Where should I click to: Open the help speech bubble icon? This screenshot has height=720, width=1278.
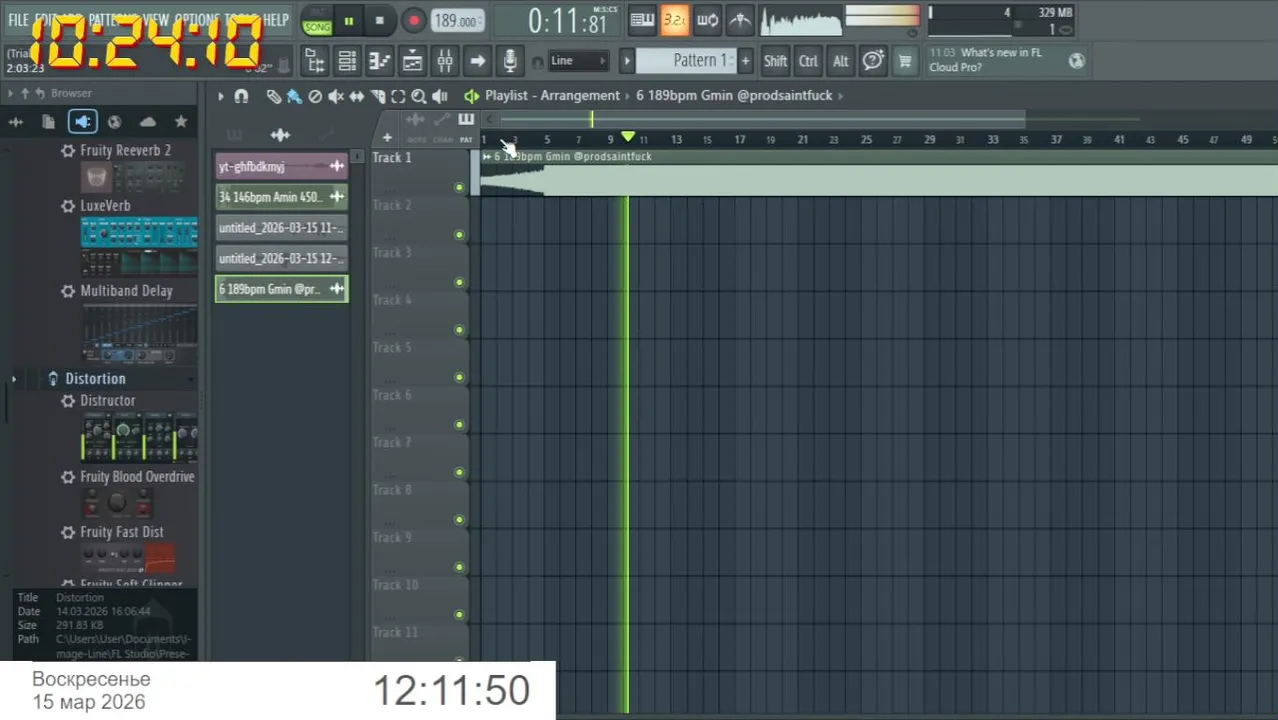point(873,61)
